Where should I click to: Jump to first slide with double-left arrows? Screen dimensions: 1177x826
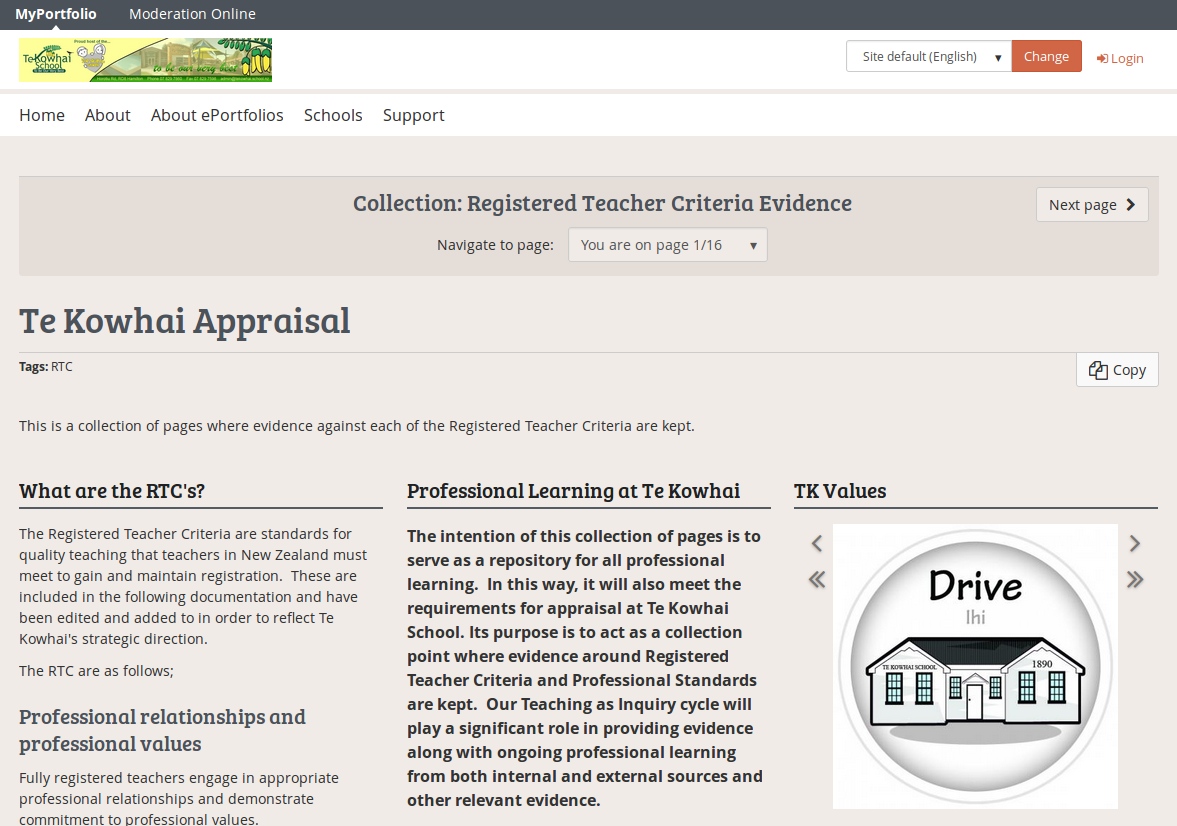coord(817,580)
